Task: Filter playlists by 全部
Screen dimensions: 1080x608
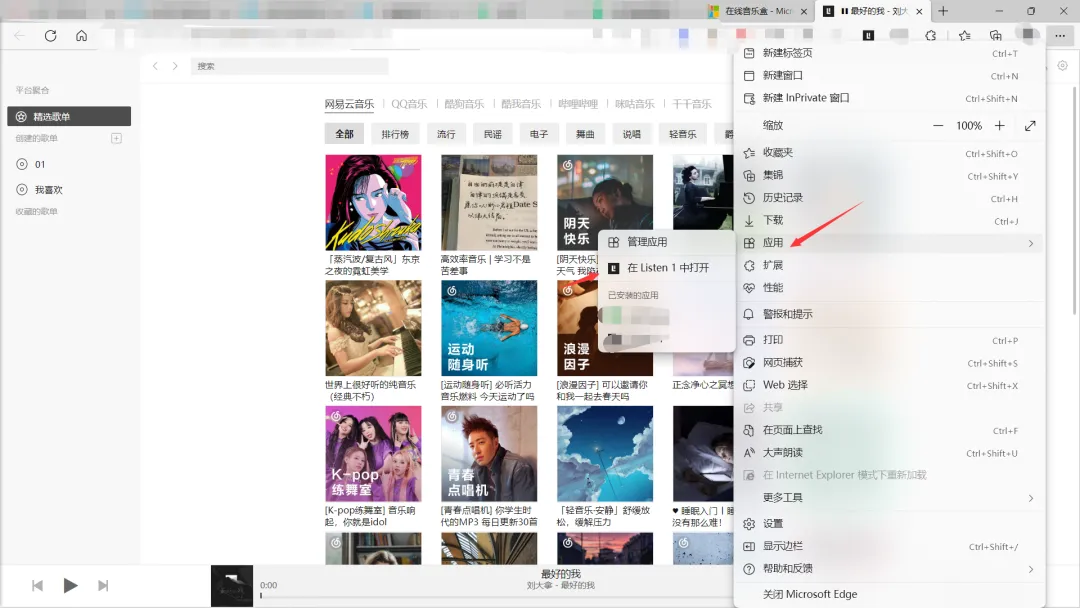Action: click(344, 134)
